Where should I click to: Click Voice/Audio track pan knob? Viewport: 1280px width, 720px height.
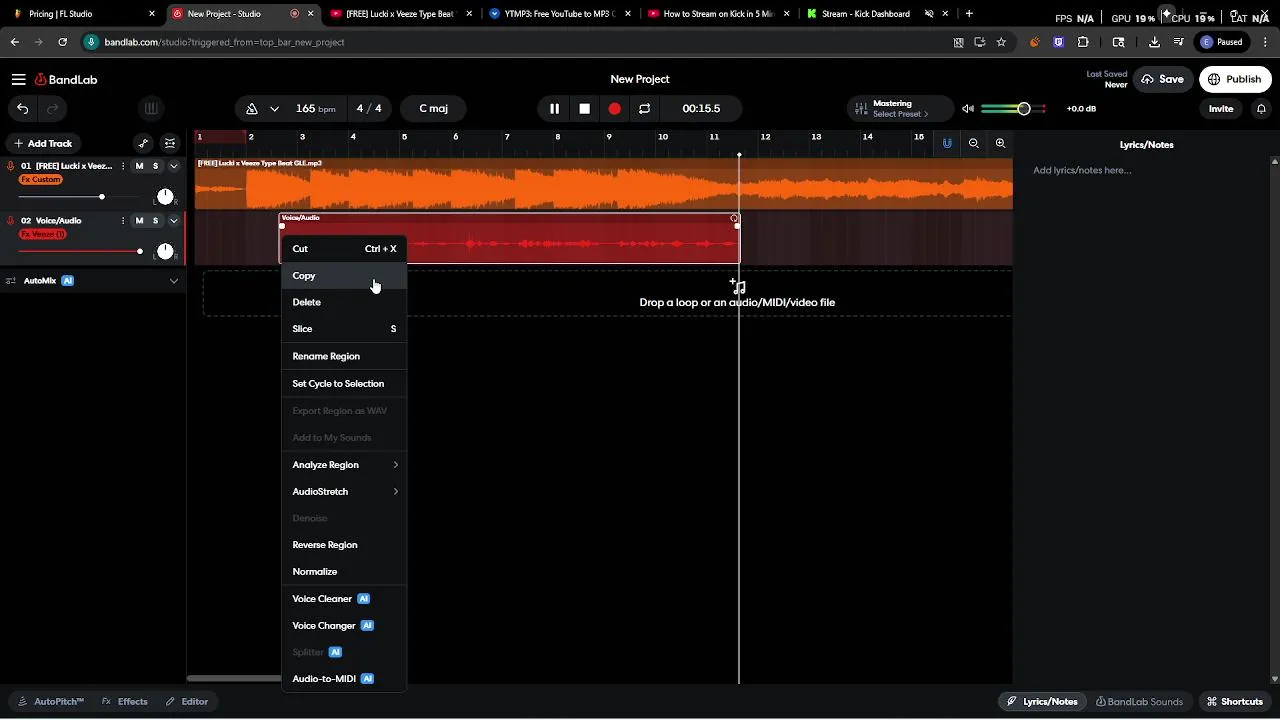(165, 251)
